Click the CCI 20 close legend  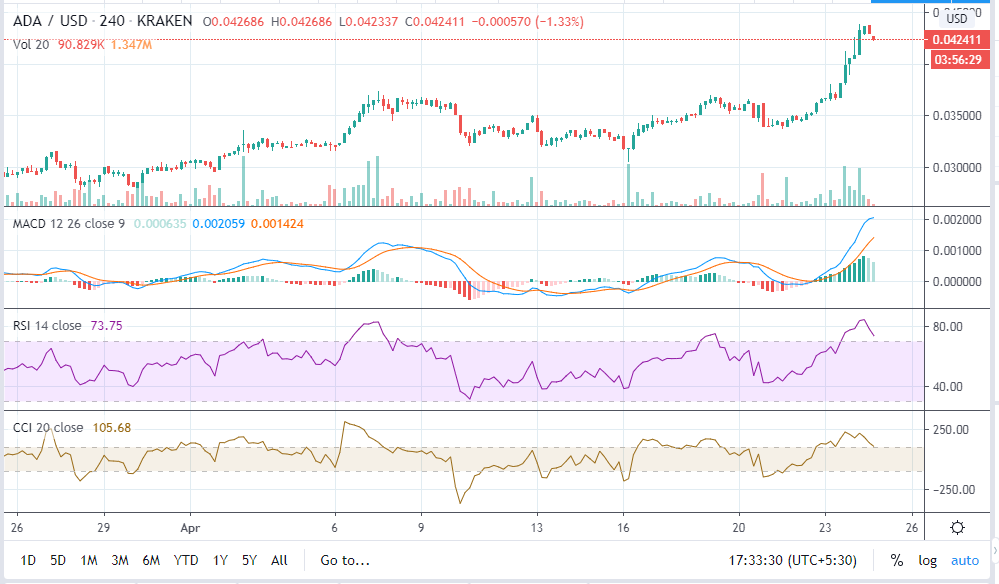click(x=48, y=427)
